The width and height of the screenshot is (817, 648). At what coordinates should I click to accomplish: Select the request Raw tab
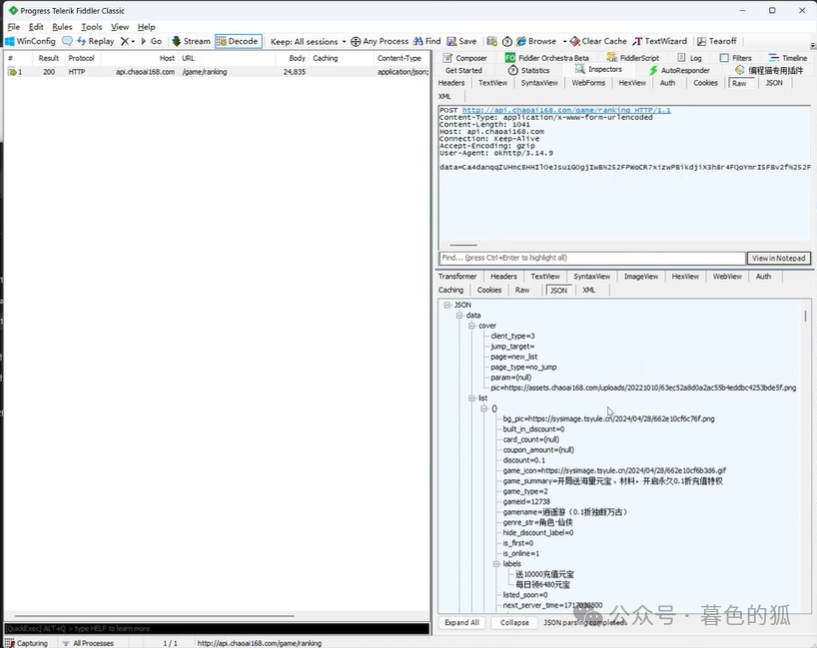[739, 83]
